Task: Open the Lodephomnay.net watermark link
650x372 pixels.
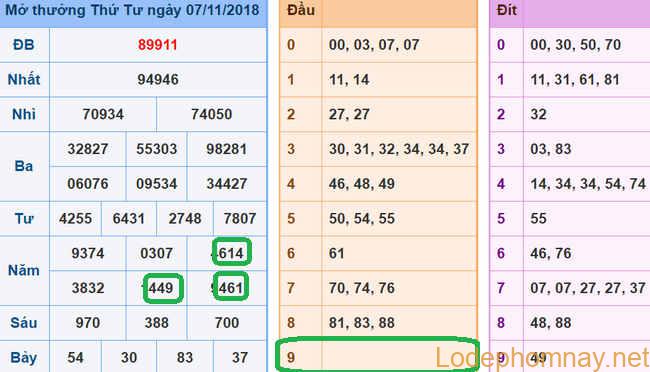Action: (542, 358)
